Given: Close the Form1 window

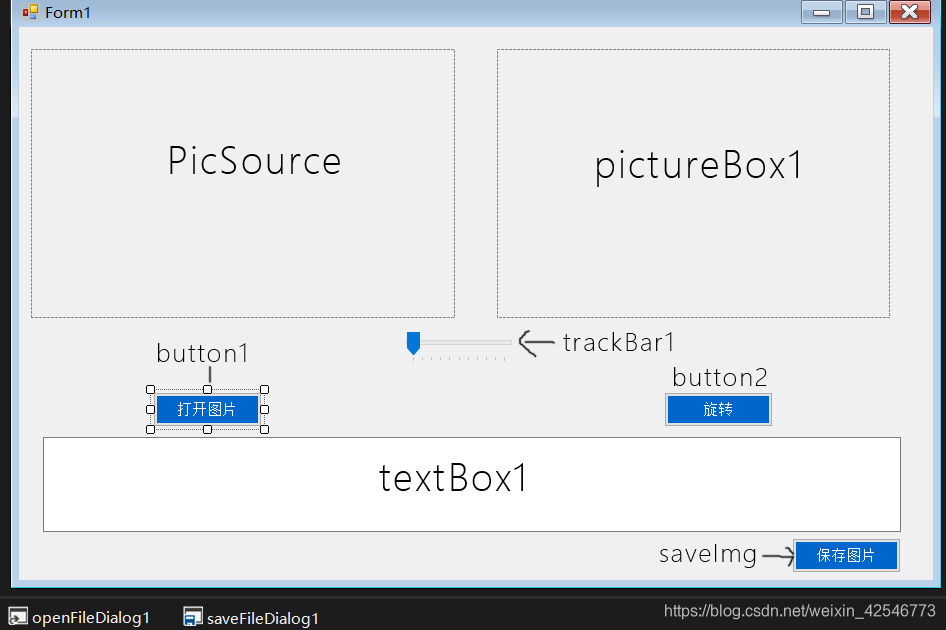Looking at the screenshot, I should click(x=910, y=12).
